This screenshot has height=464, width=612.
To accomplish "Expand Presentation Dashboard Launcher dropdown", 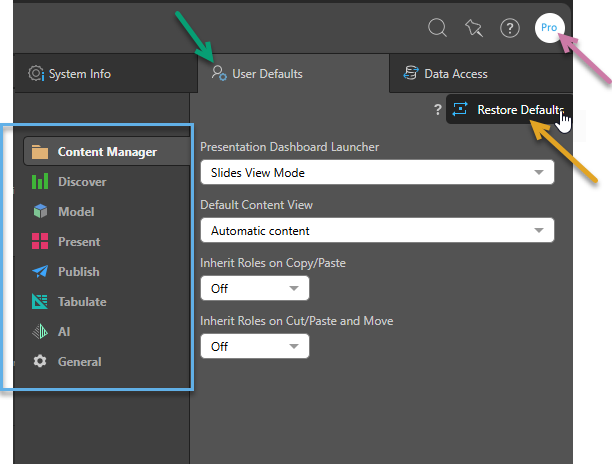I will coord(377,172).
